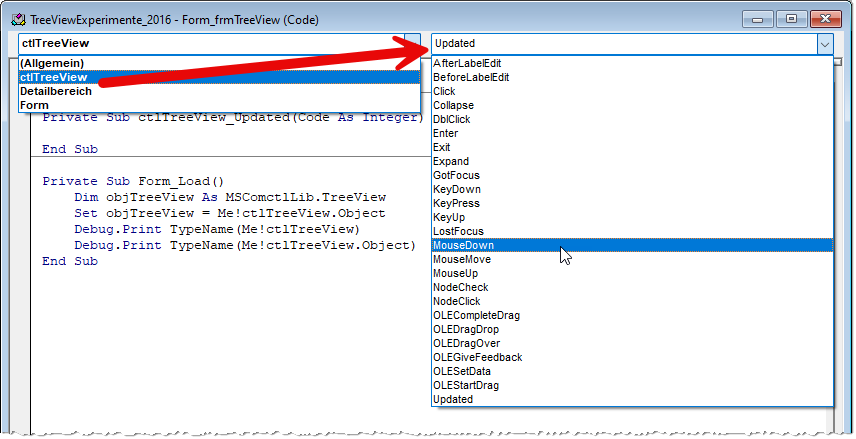
Task: Select ctlTreeView in object list
Action: coord(219,77)
